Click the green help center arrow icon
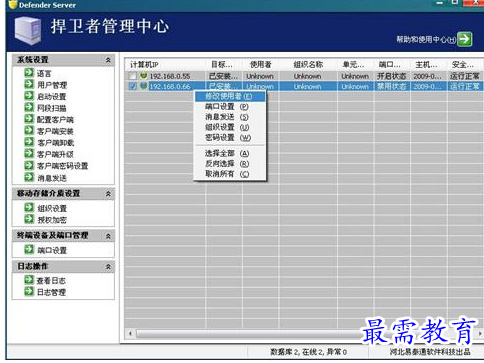484x363 pixels. point(464,39)
